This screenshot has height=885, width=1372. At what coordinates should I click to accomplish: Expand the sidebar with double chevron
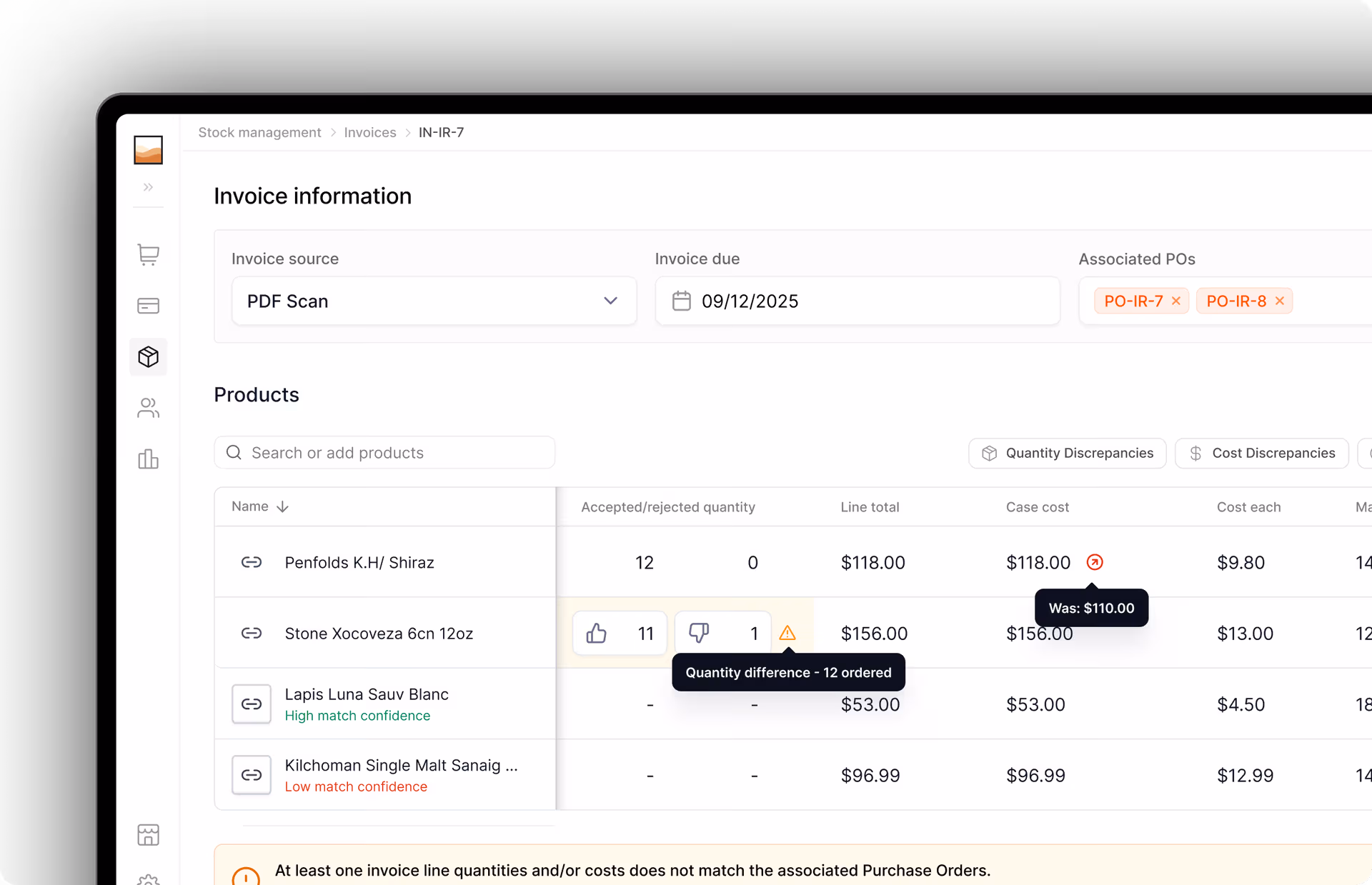coord(148,187)
